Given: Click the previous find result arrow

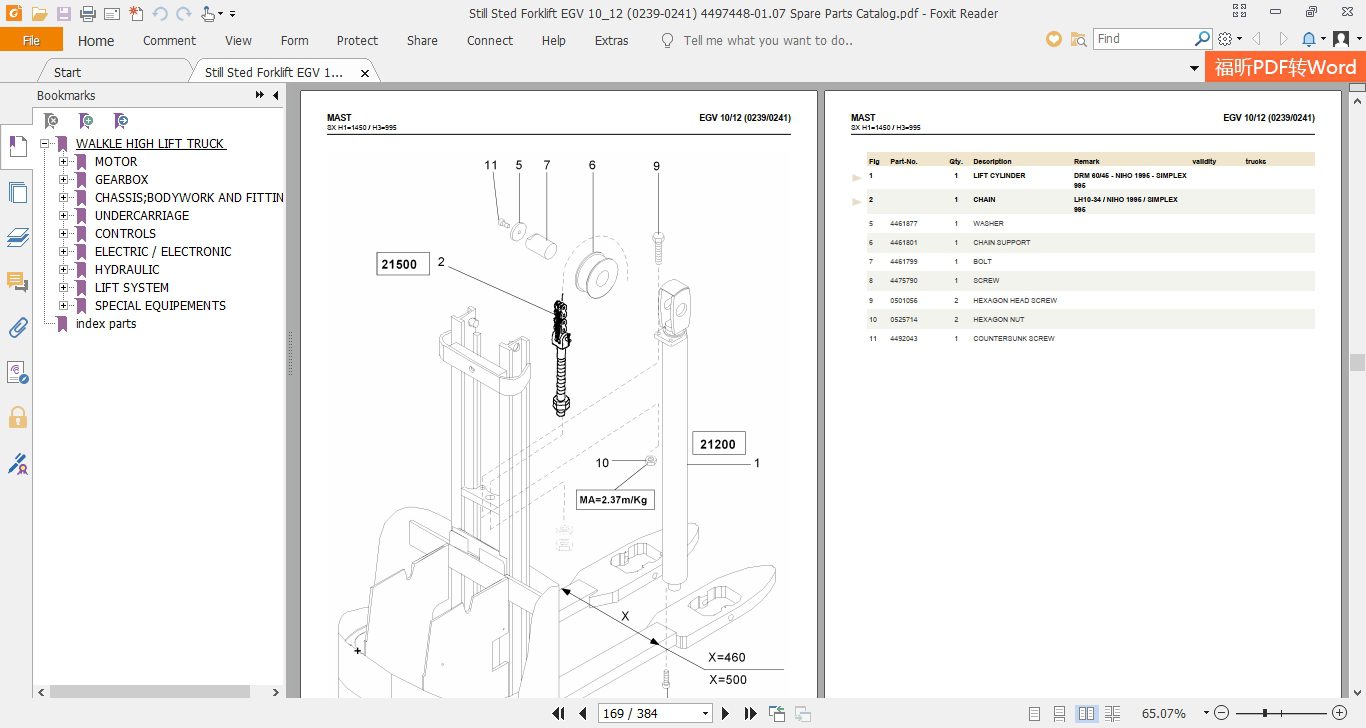Looking at the screenshot, I should point(1257,39).
